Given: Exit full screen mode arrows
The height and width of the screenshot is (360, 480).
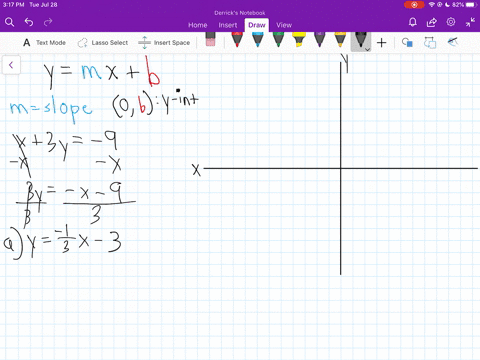Looking at the screenshot, I should tap(470, 22).
